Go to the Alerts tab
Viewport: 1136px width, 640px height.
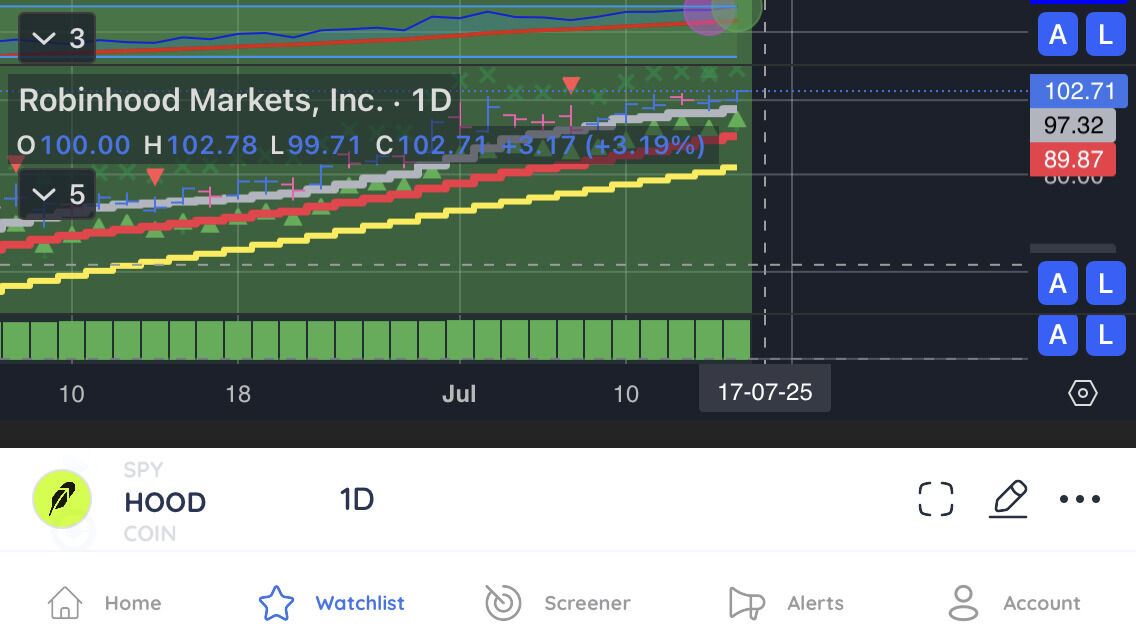pos(785,603)
